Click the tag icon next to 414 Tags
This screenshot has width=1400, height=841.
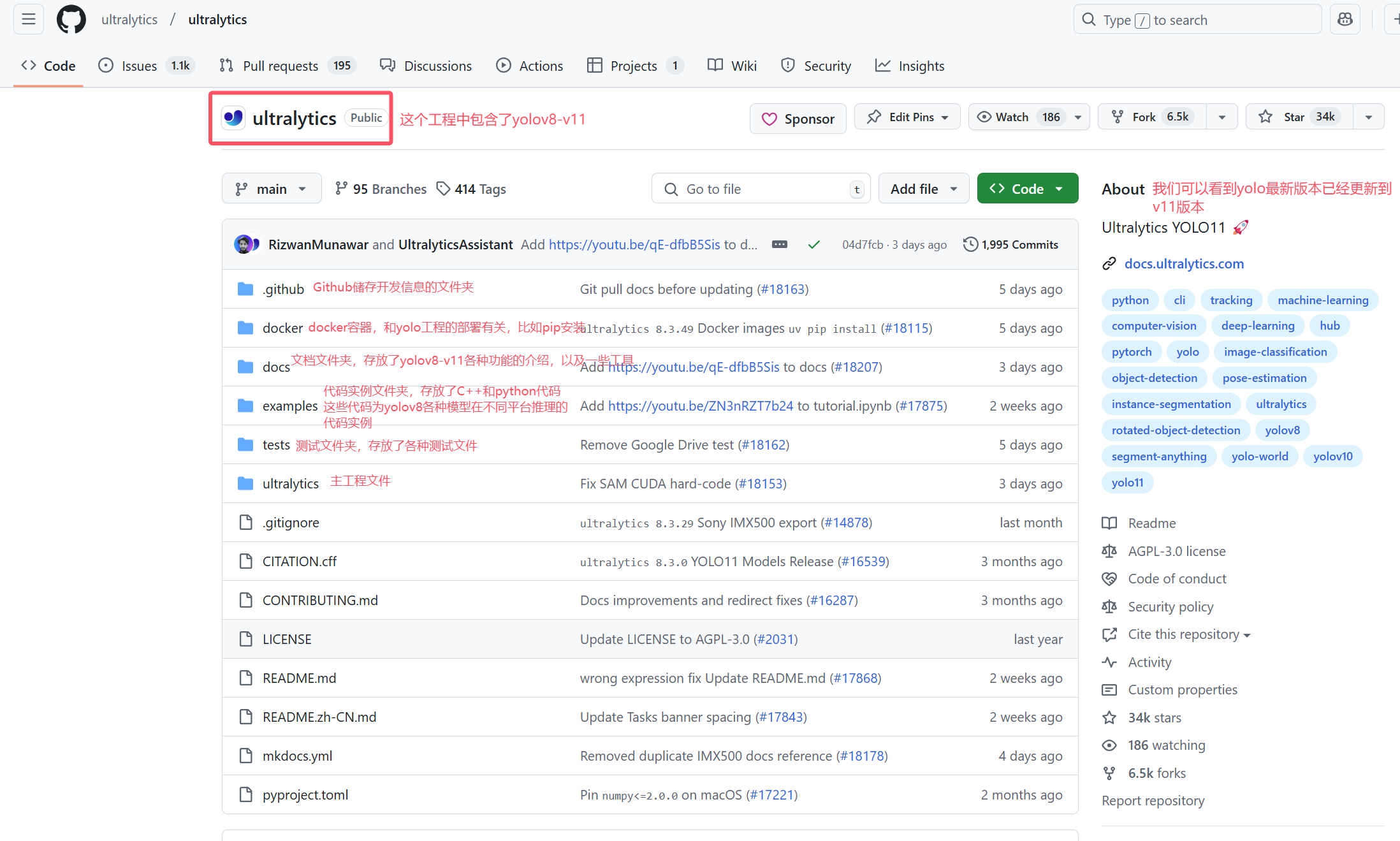point(443,189)
